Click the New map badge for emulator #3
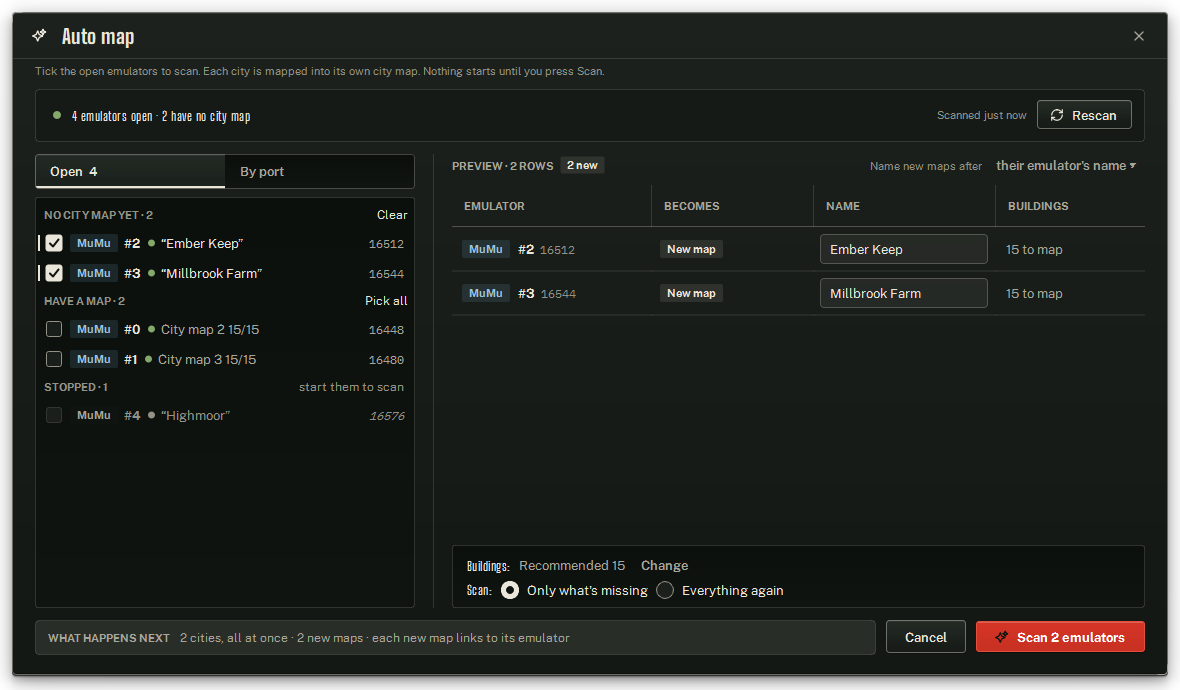Screen dimensions: 1180x690 click(691, 293)
